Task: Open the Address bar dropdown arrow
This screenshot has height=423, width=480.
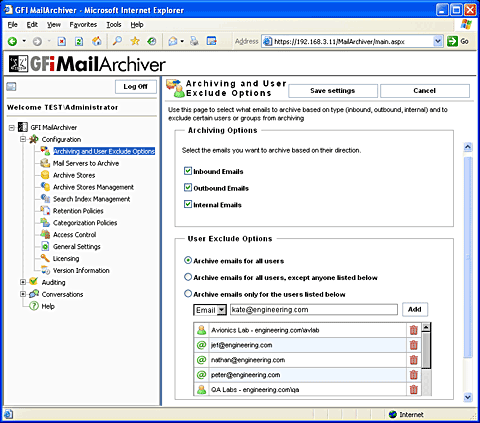Action: 438,41
